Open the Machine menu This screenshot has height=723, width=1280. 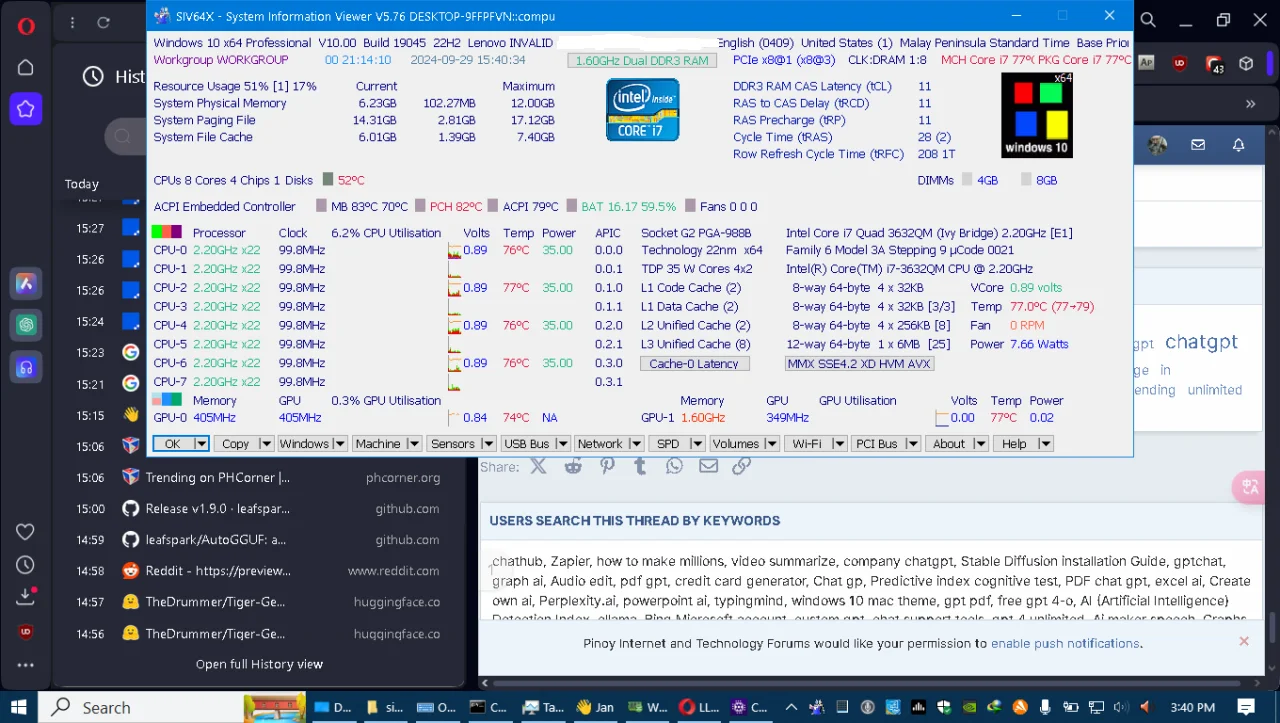(378, 444)
